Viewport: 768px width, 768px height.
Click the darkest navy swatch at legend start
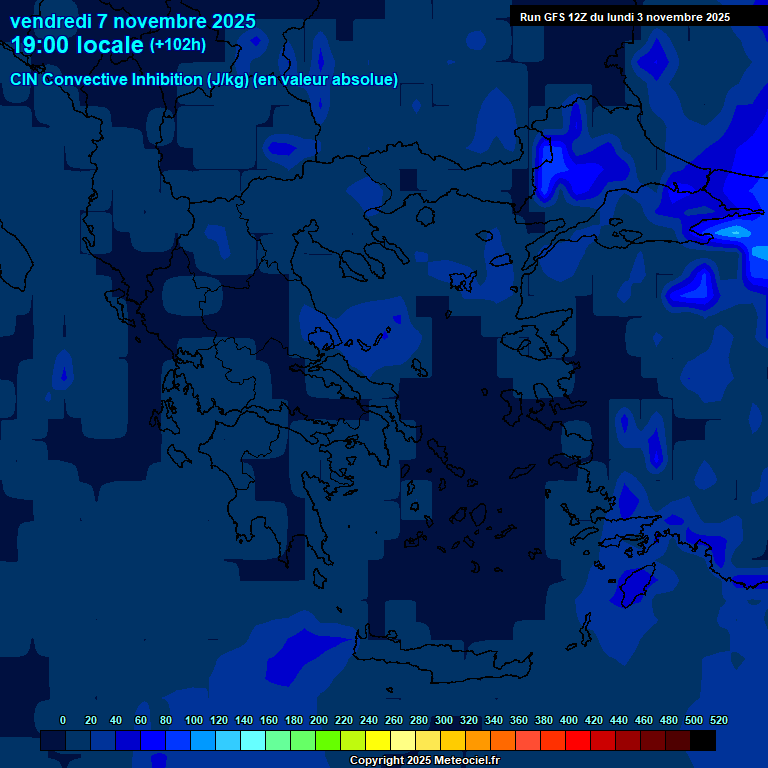53,741
